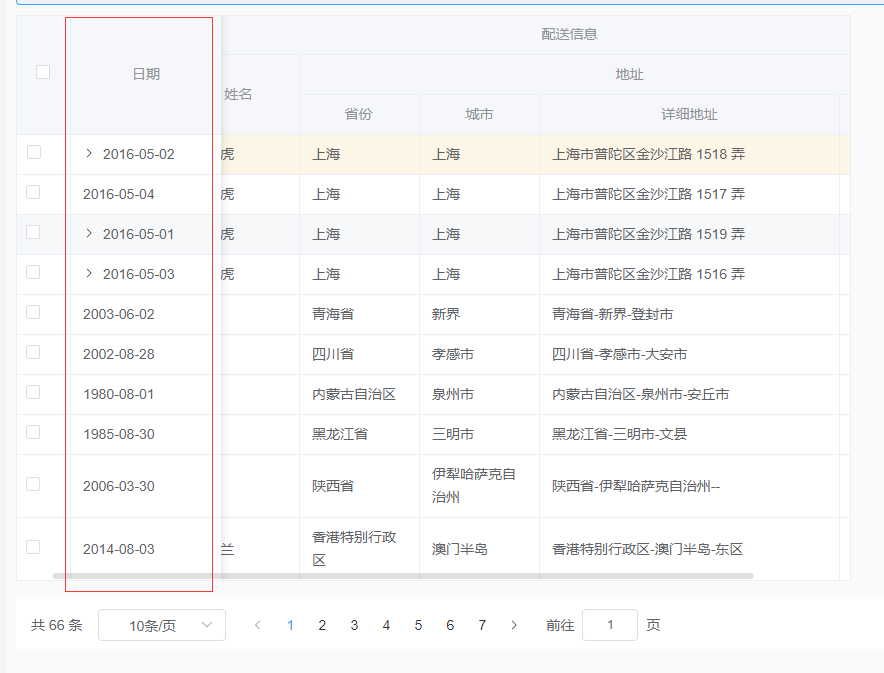The image size is (884, 673).
Task: Click the previous page arrow
Action: coord(258,624)
